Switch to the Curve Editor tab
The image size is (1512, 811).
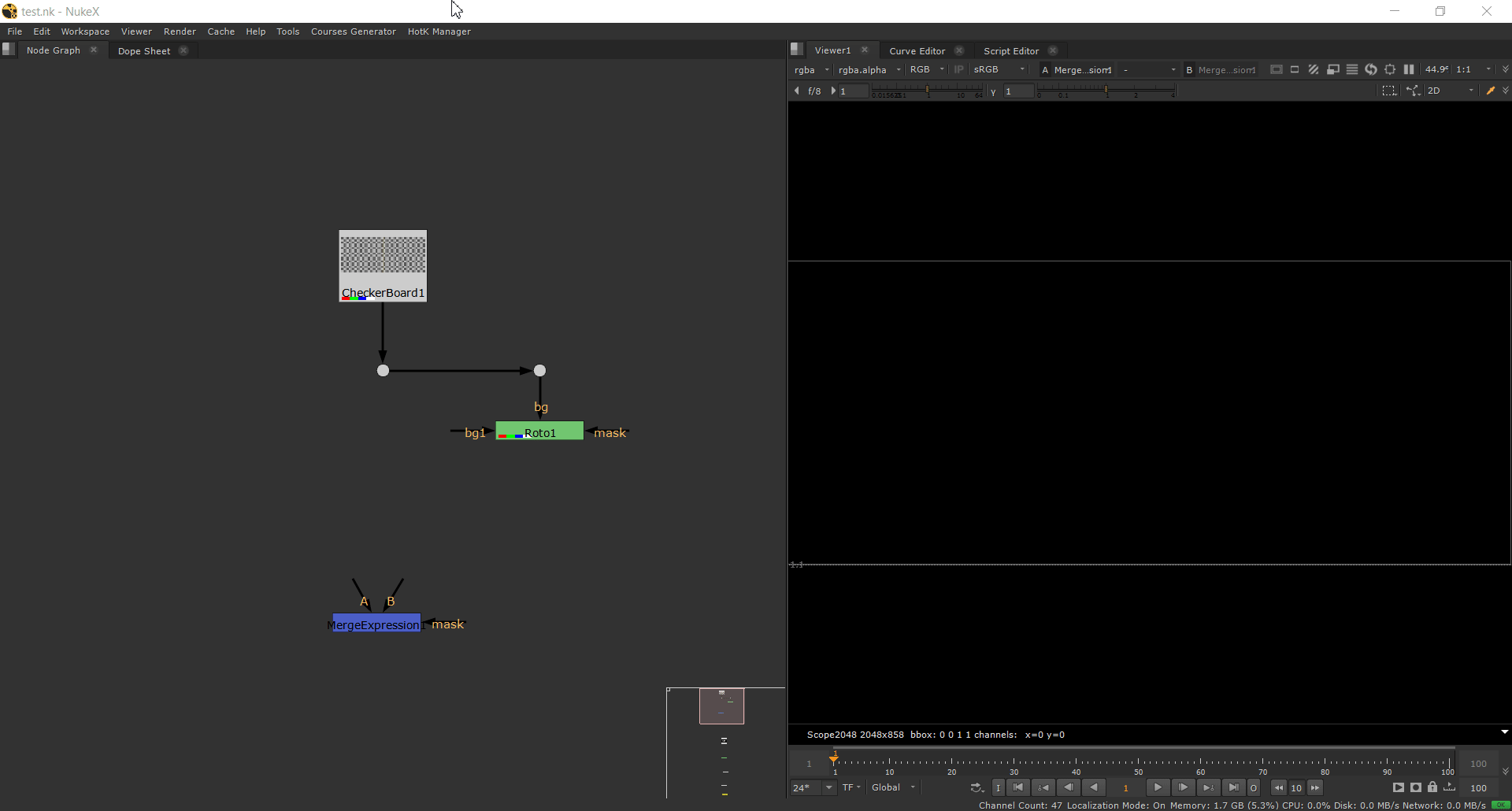[x=917, y=50]
